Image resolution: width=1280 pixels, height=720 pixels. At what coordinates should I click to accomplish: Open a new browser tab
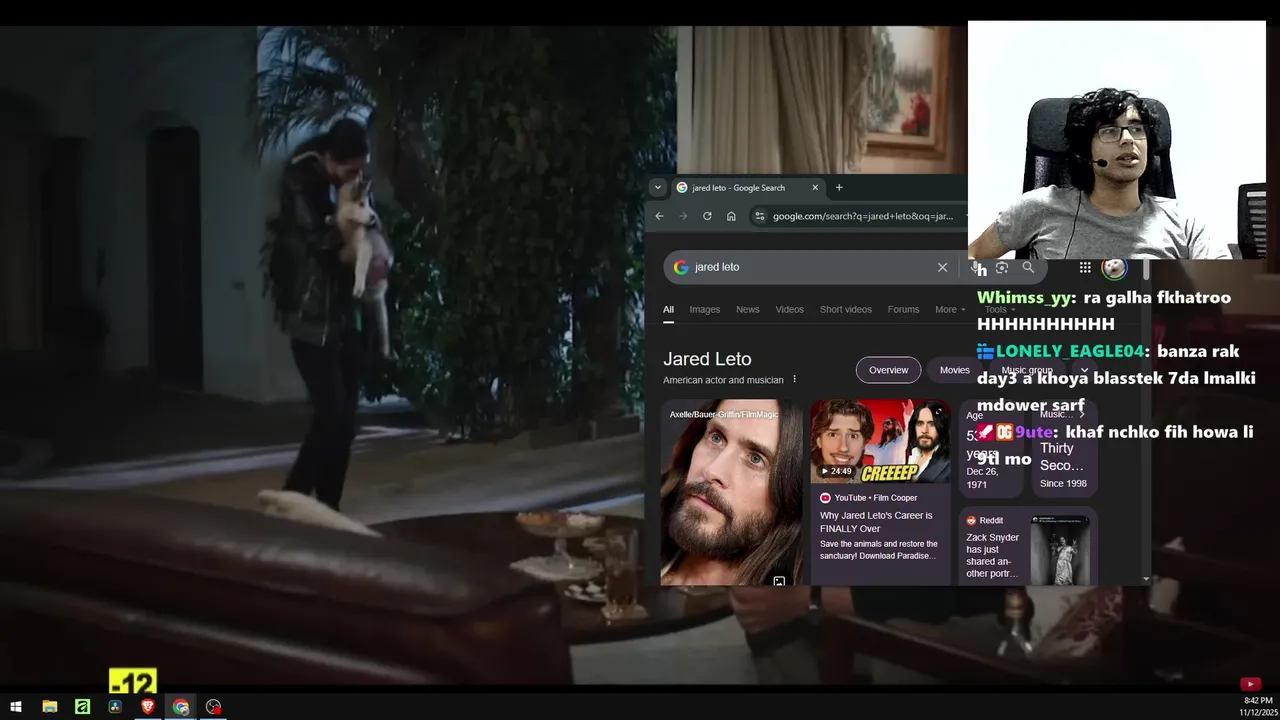pos(839,187)
